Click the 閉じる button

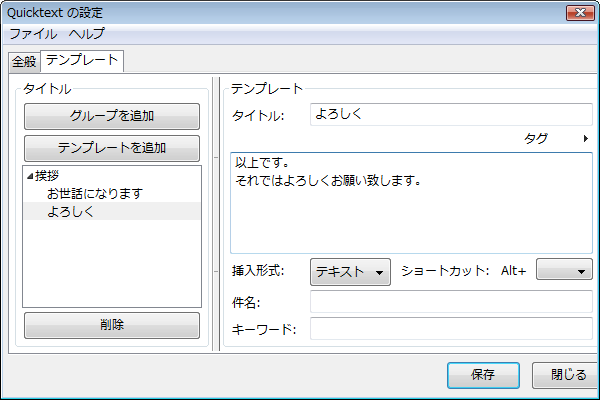tap(566, 375)
